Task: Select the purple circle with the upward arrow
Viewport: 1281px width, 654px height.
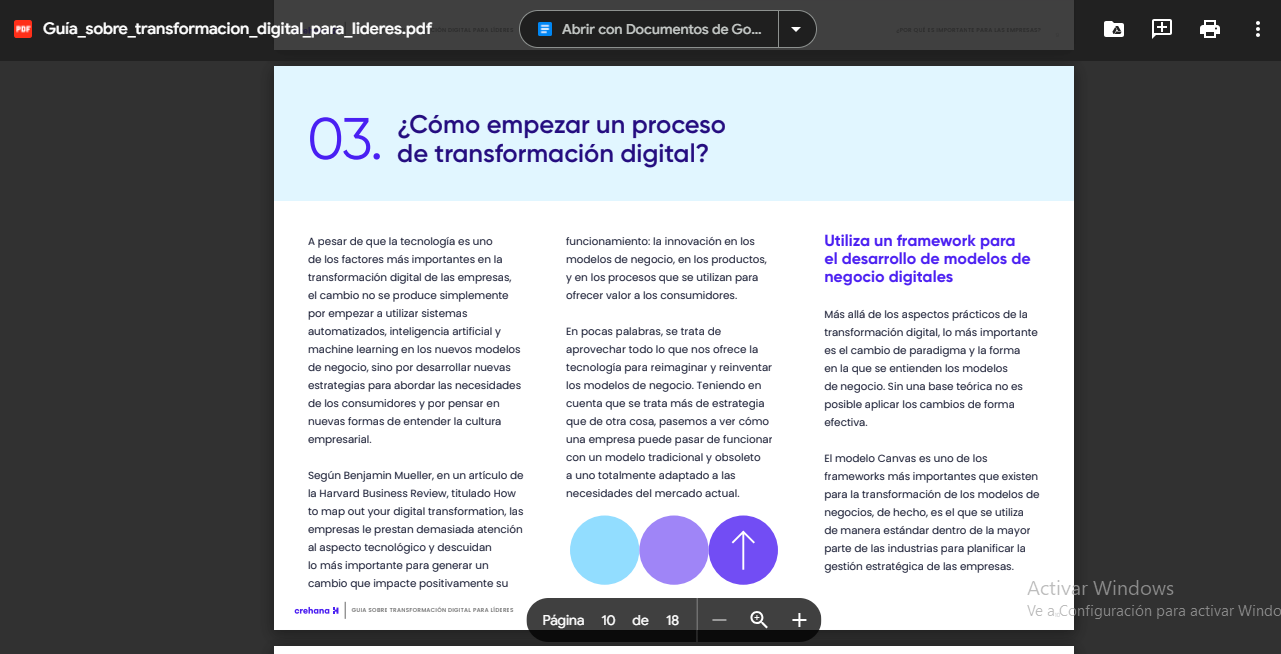Action: pyautogui.click(x=743, y=550)
